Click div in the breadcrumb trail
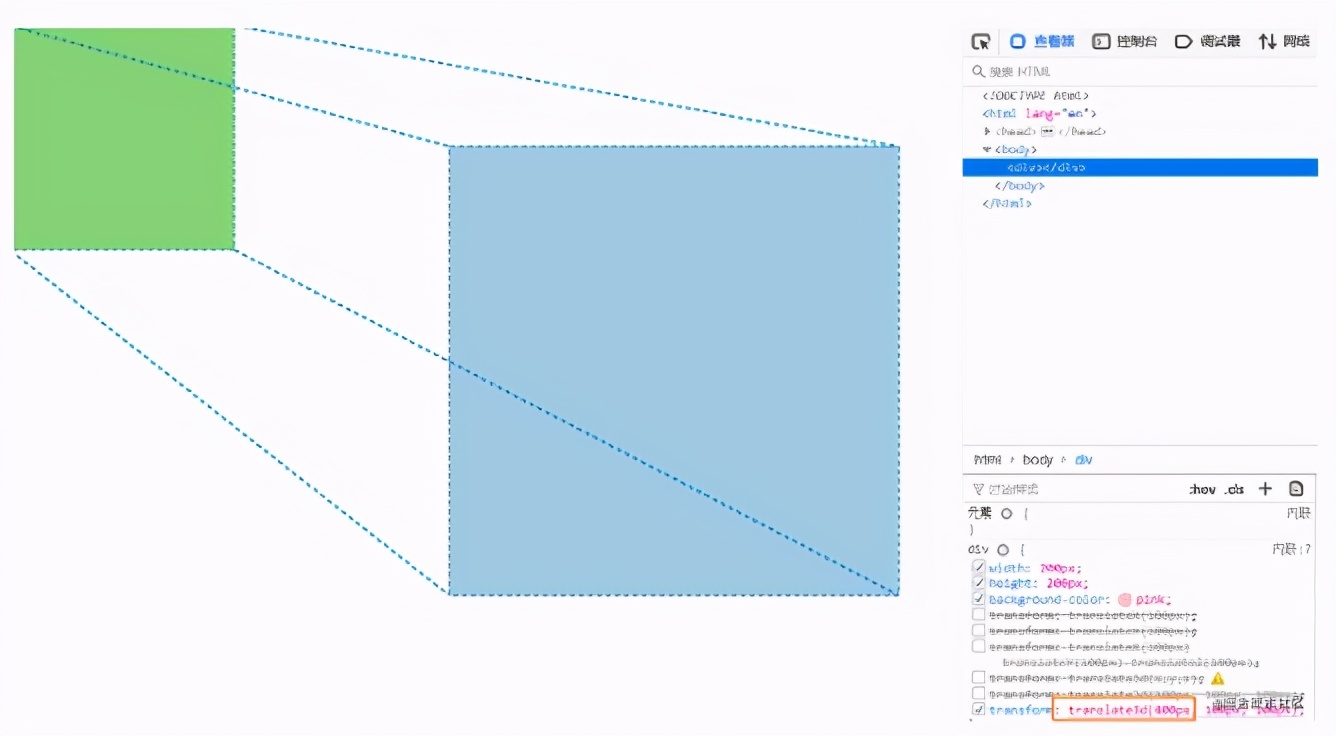The image size is (1336, 736). pyautogui.click(x=1084, y=460)
